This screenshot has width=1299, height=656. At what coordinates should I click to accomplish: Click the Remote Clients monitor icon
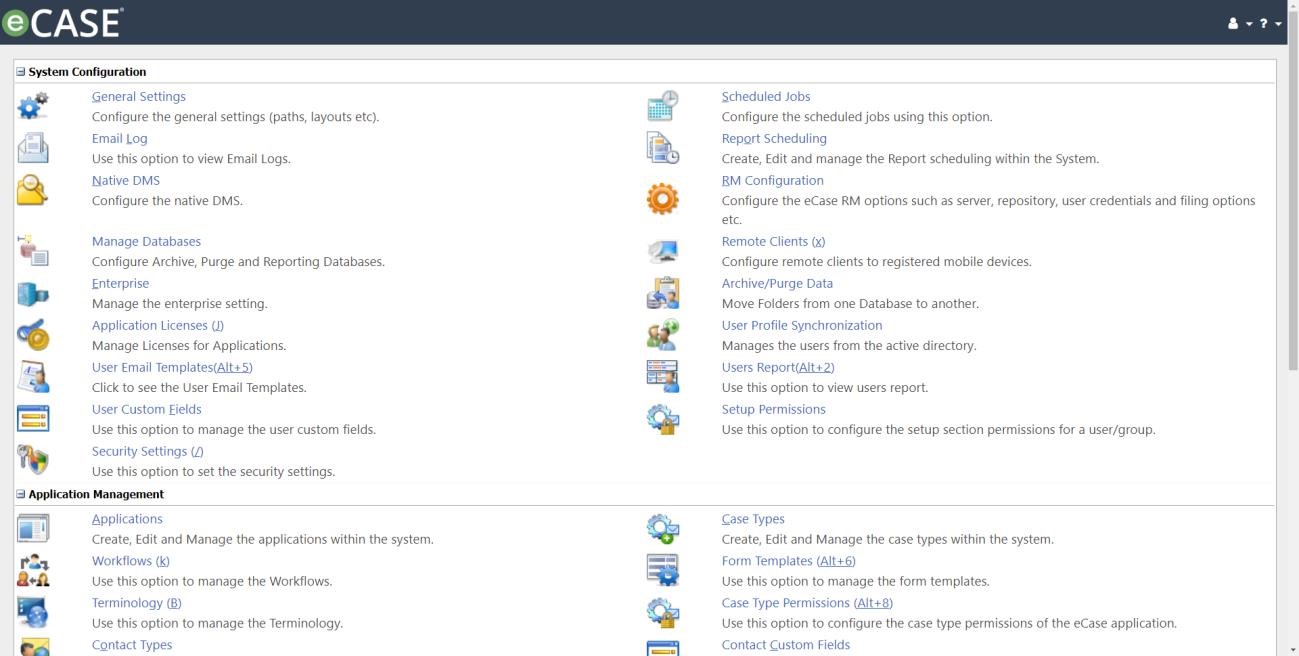point(663,251)
